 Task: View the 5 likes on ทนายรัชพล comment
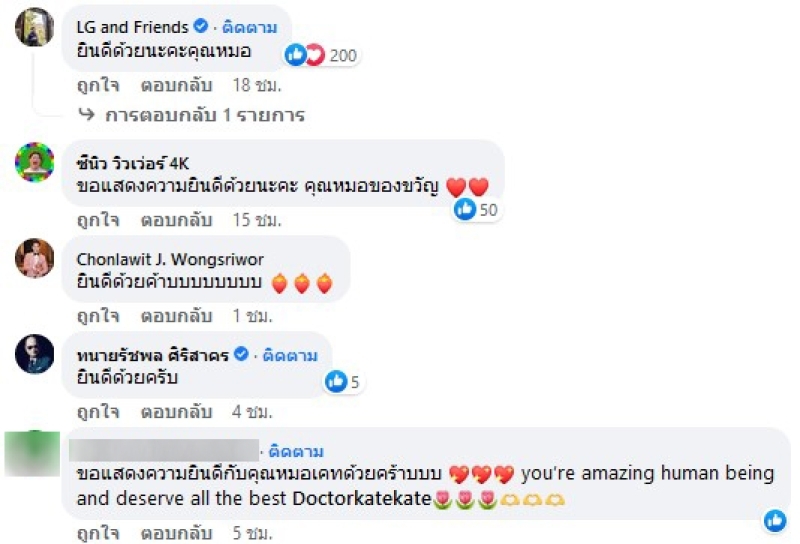coord(343,382)
